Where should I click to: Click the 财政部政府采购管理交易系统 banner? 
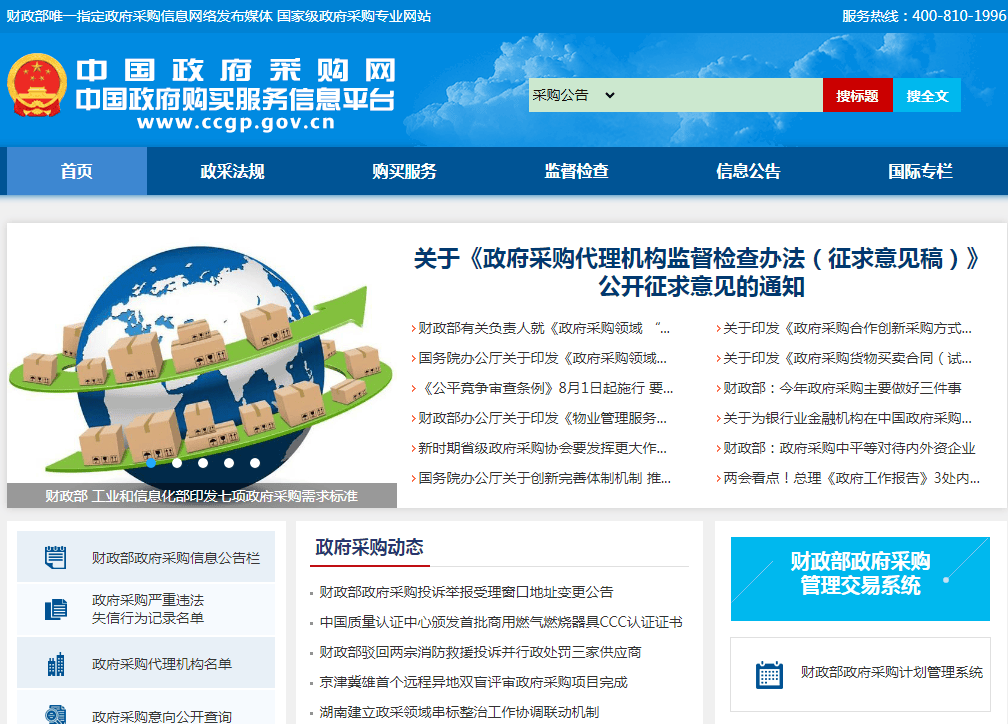860,579
